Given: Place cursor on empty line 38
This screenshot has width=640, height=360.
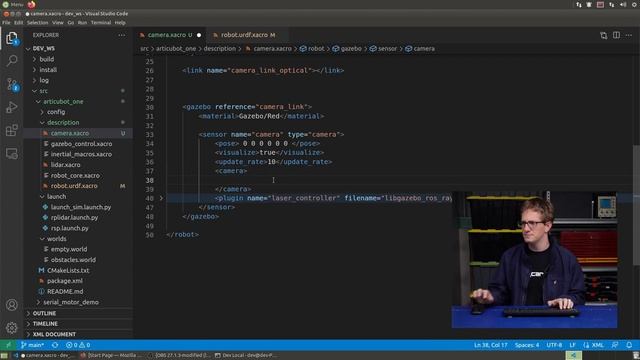Looking at the screenshot, I should (x=310, y=180).
